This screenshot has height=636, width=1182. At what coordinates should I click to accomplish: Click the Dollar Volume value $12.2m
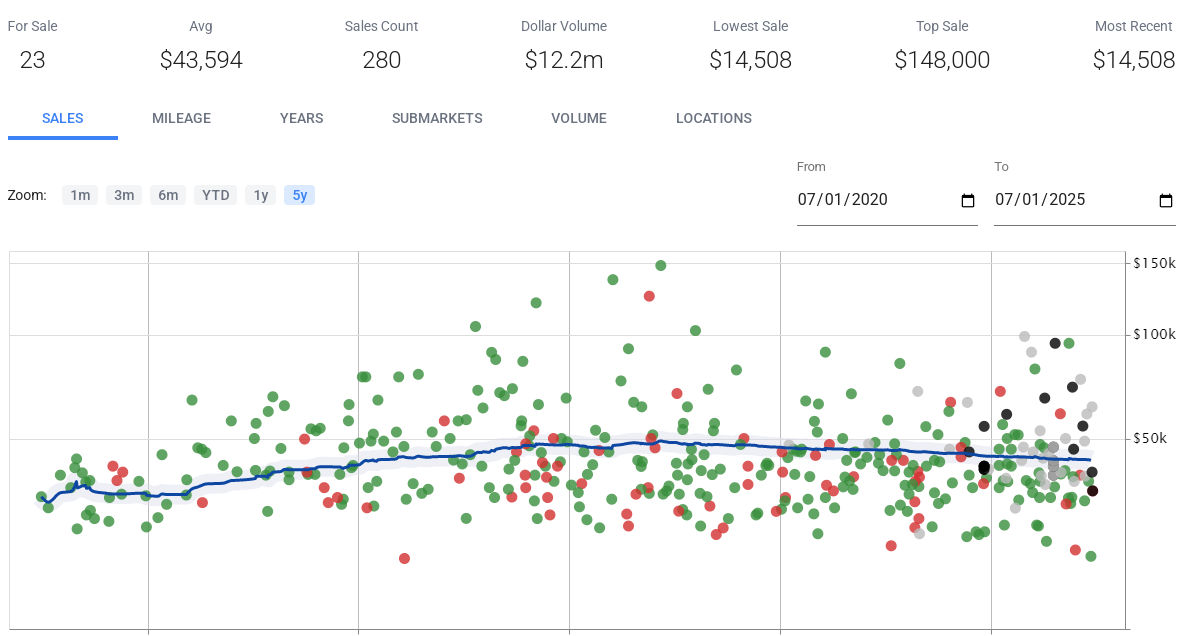(x=564, y=60)
